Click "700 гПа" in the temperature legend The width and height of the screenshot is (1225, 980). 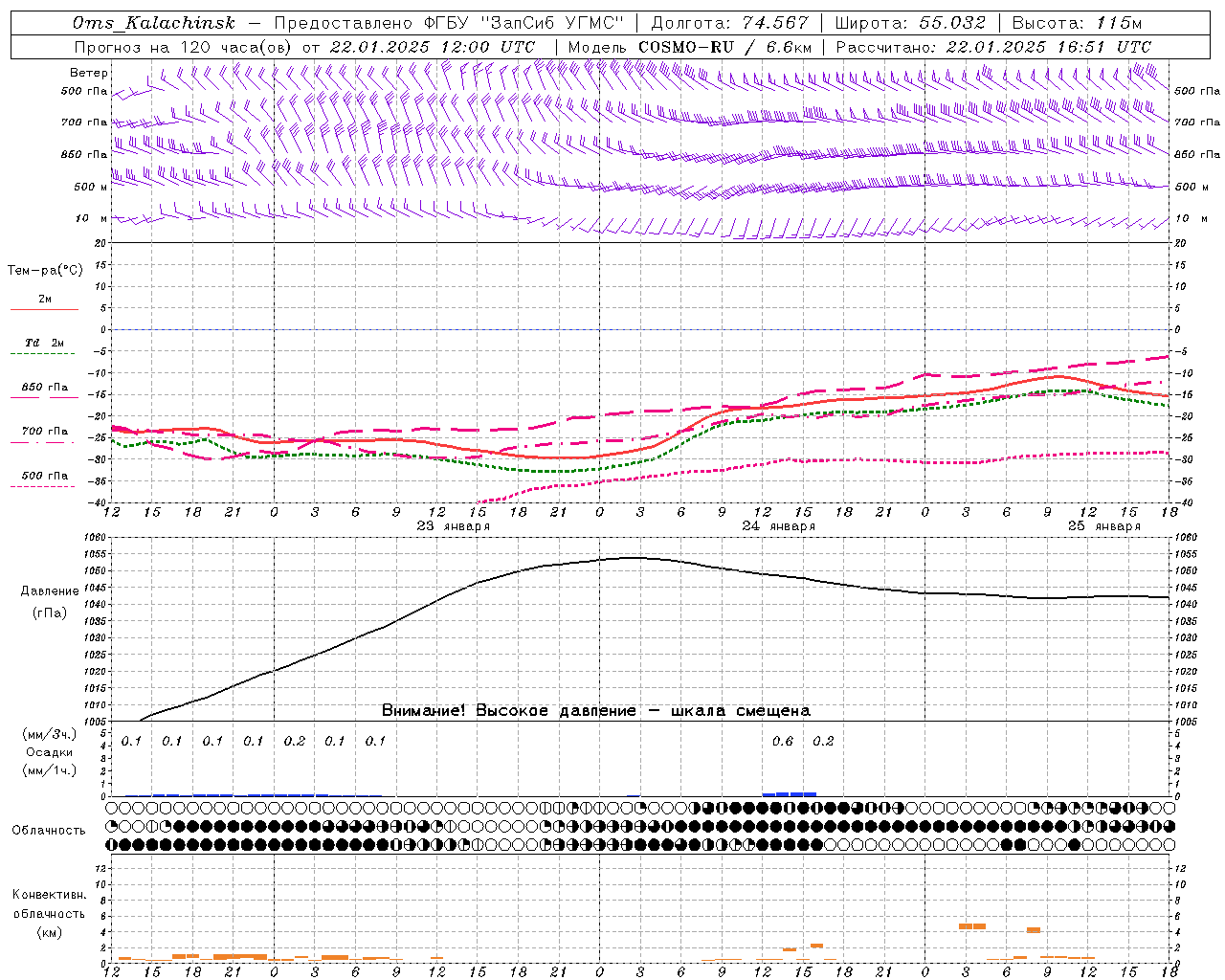tap(44, 432)
